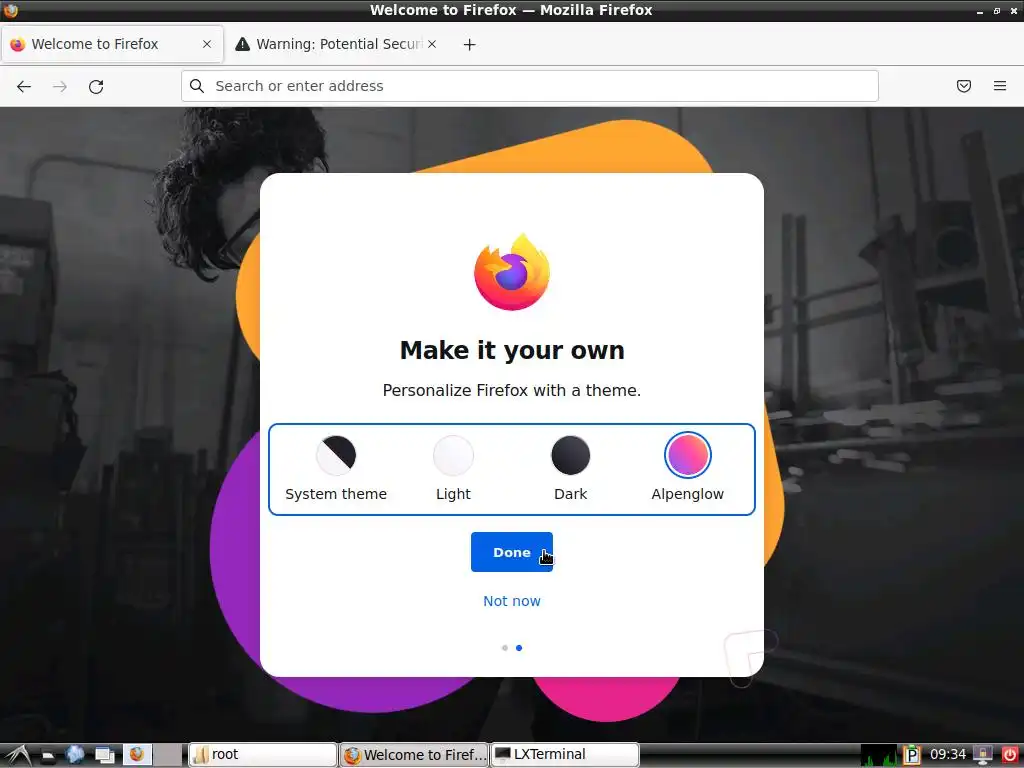The image size is (1024, 768).
Task: Close the Welcome to Firefox tab
Action: (x=206, y=44)
